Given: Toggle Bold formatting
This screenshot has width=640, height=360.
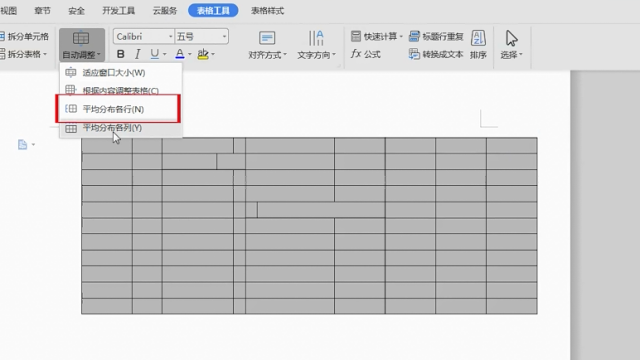Looking at the screenshot, I should pos(120,54).
